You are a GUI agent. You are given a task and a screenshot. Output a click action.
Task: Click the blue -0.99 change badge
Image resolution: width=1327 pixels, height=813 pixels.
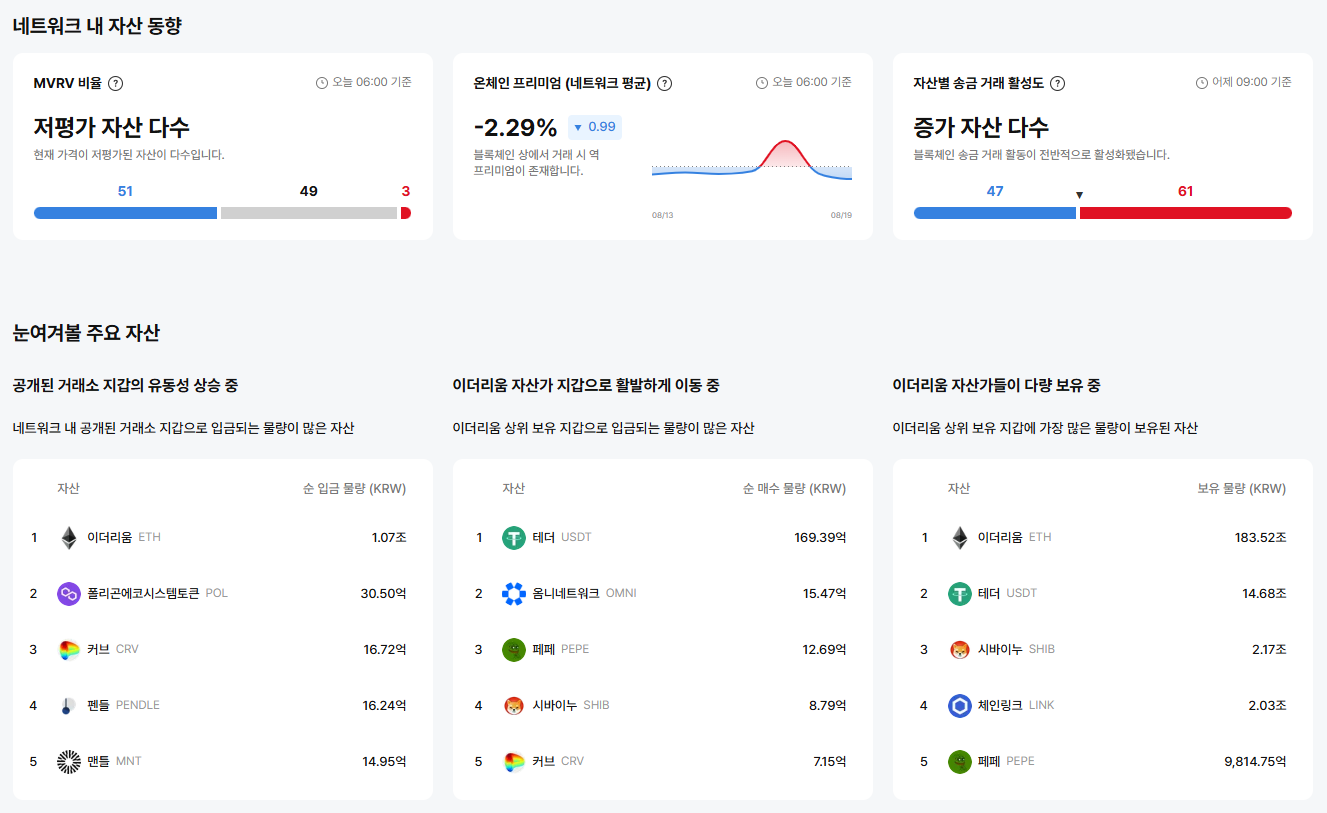(x=595, y=127)
